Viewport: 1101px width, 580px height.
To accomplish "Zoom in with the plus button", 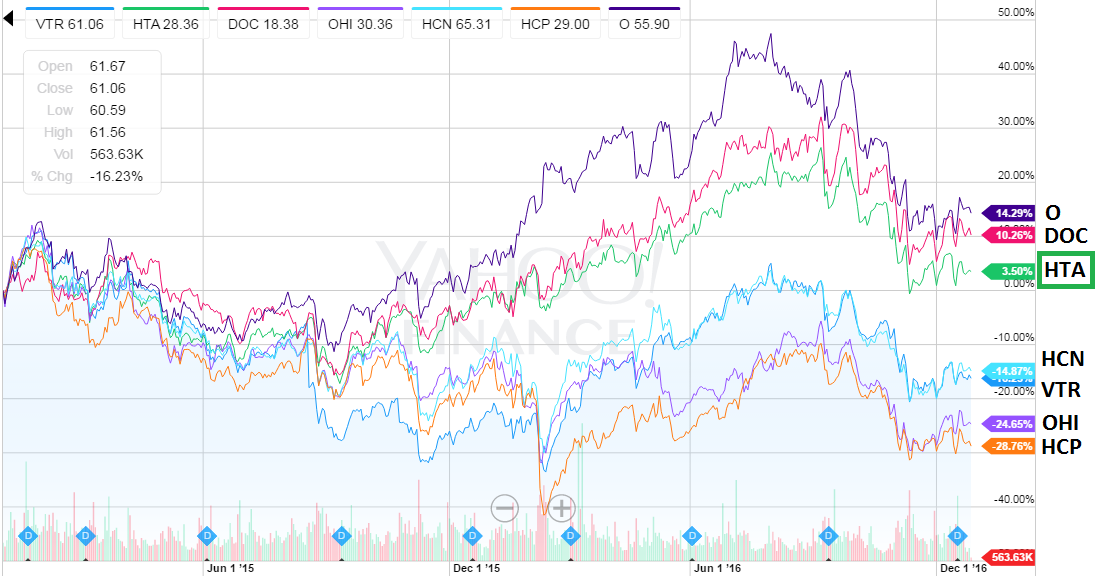I will (562, 508).
